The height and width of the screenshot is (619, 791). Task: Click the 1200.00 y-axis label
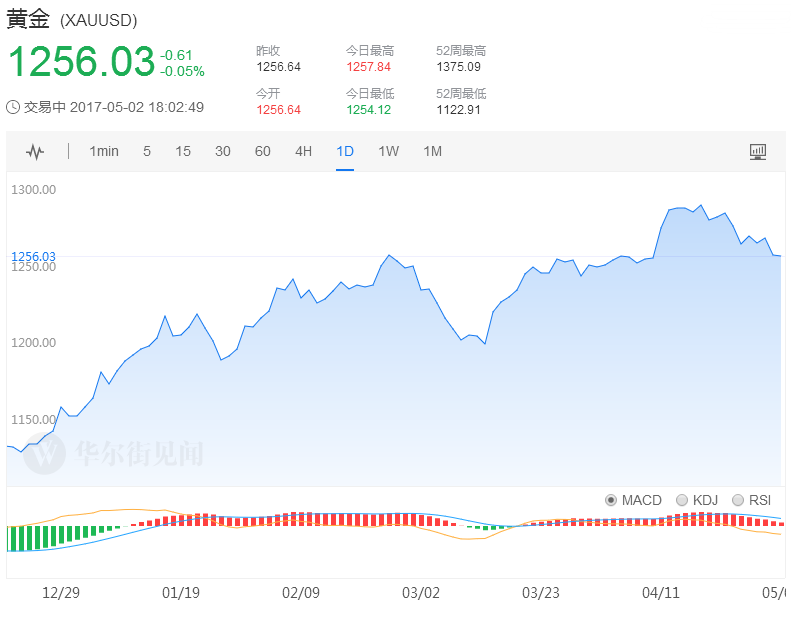click(33, 343)
